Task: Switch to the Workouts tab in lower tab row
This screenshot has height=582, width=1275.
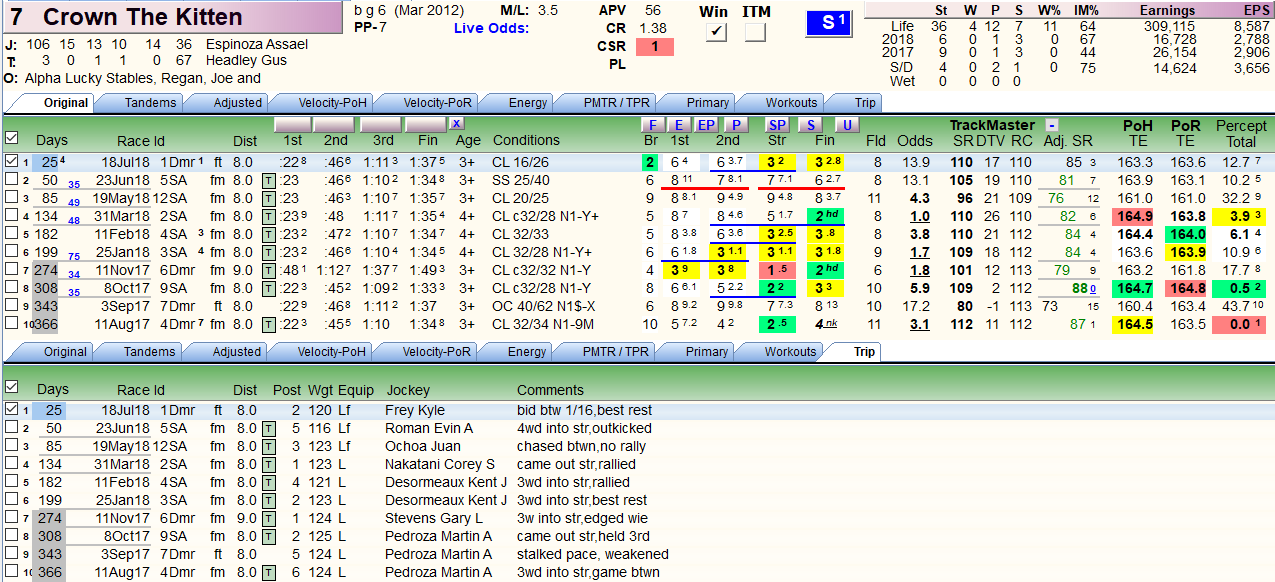Action: pos(790,352)
